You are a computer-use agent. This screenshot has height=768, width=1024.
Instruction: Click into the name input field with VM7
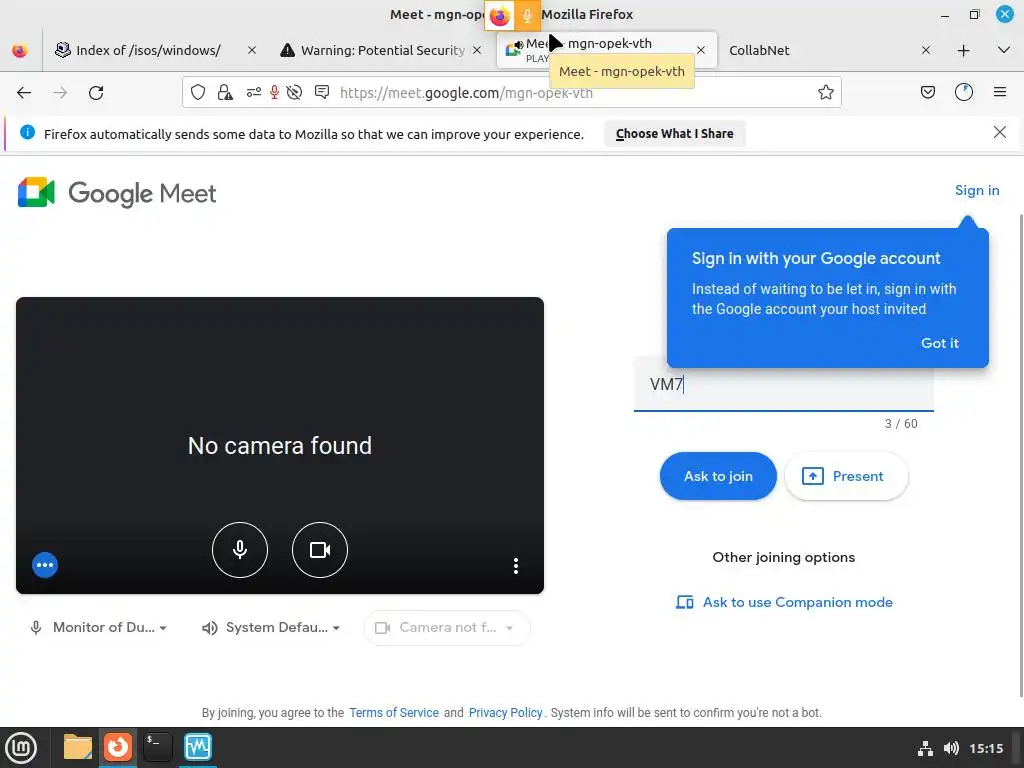pos(784,385)
